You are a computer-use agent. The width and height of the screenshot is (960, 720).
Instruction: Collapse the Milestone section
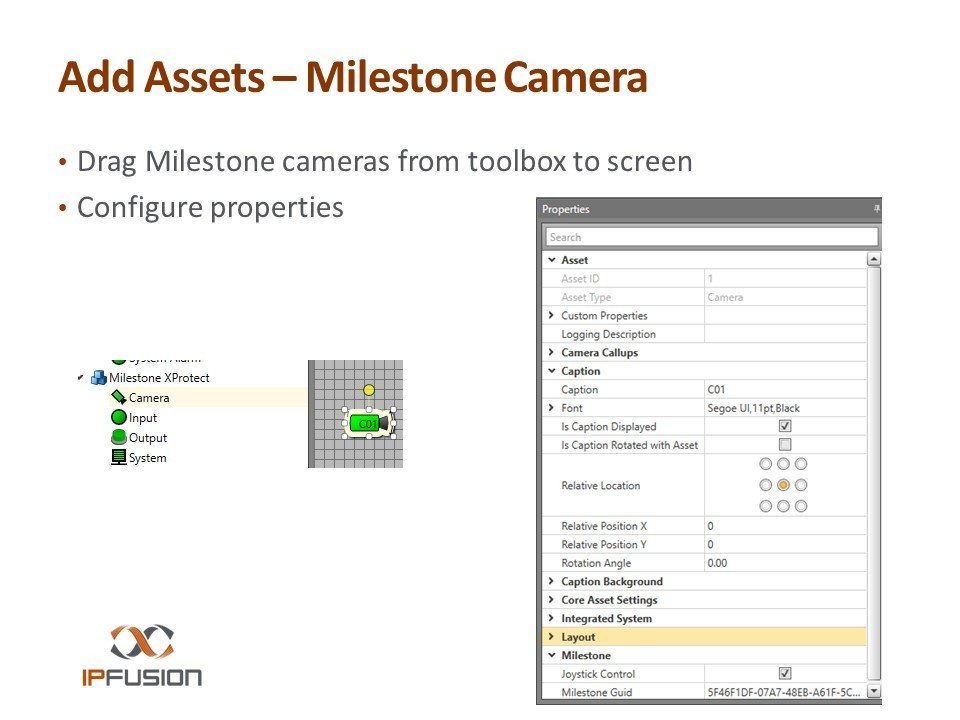point(552,654)
